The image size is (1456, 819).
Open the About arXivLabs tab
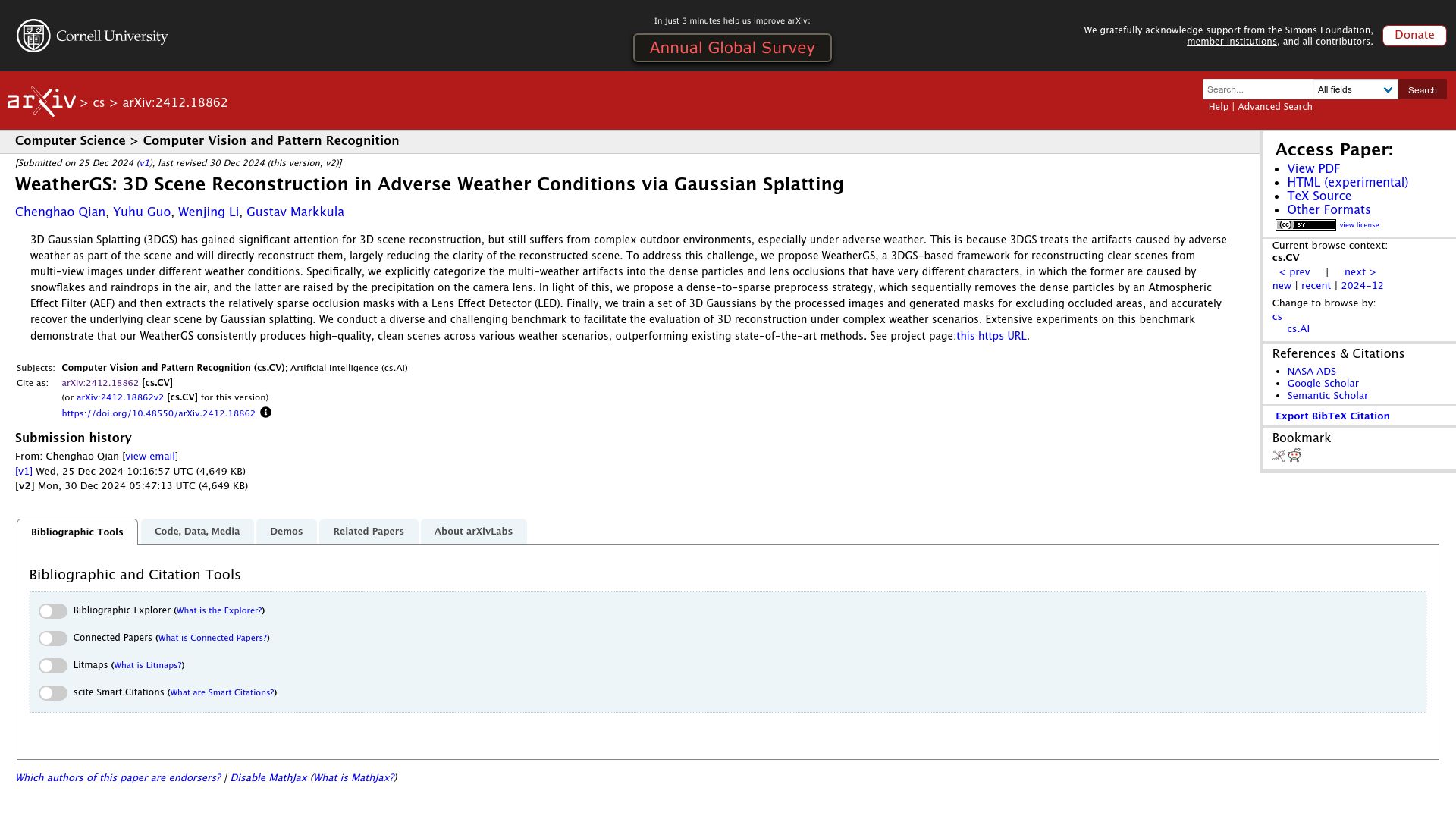click(x=473, y=532)
